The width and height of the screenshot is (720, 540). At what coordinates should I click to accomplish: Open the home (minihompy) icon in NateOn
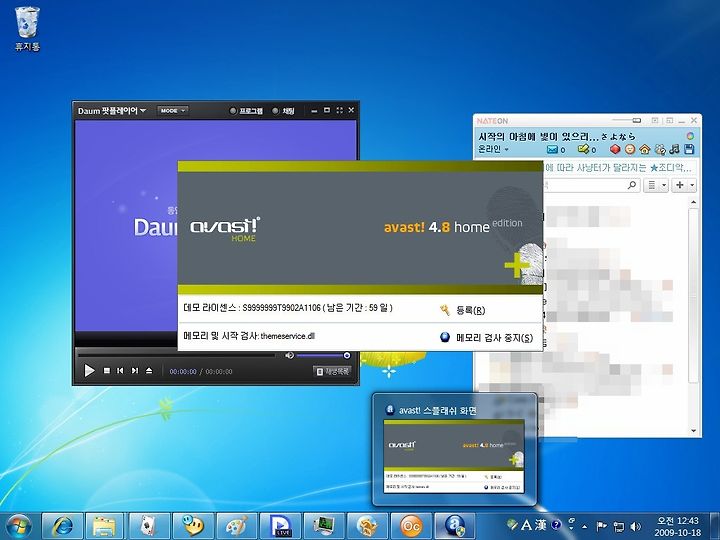click(645, 149)
